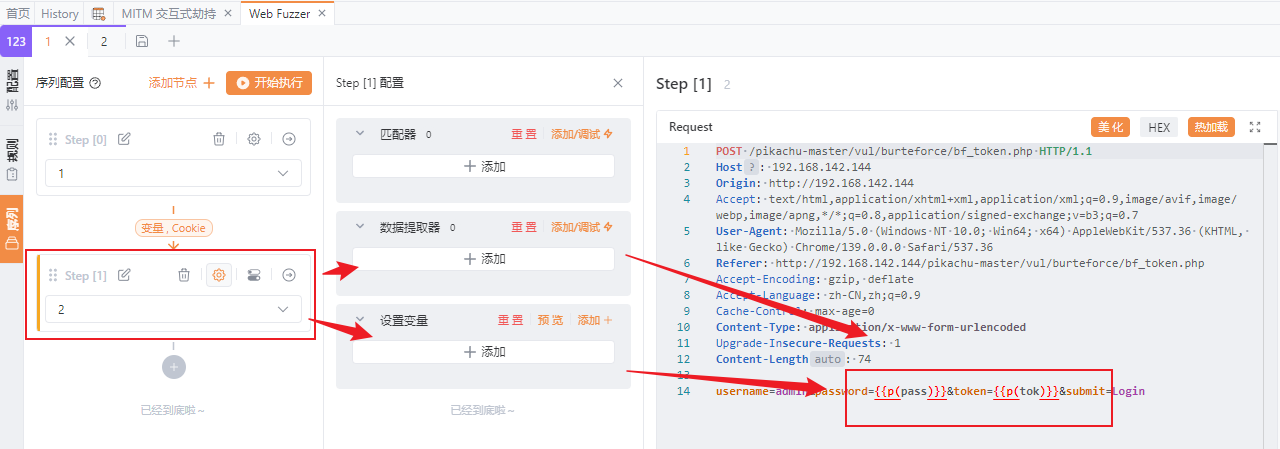The width and height of the screenshot is (1280, 449).
Task: Reset 匹配器 with 重置
Action: pyautogui.click(x=524, y=134)
